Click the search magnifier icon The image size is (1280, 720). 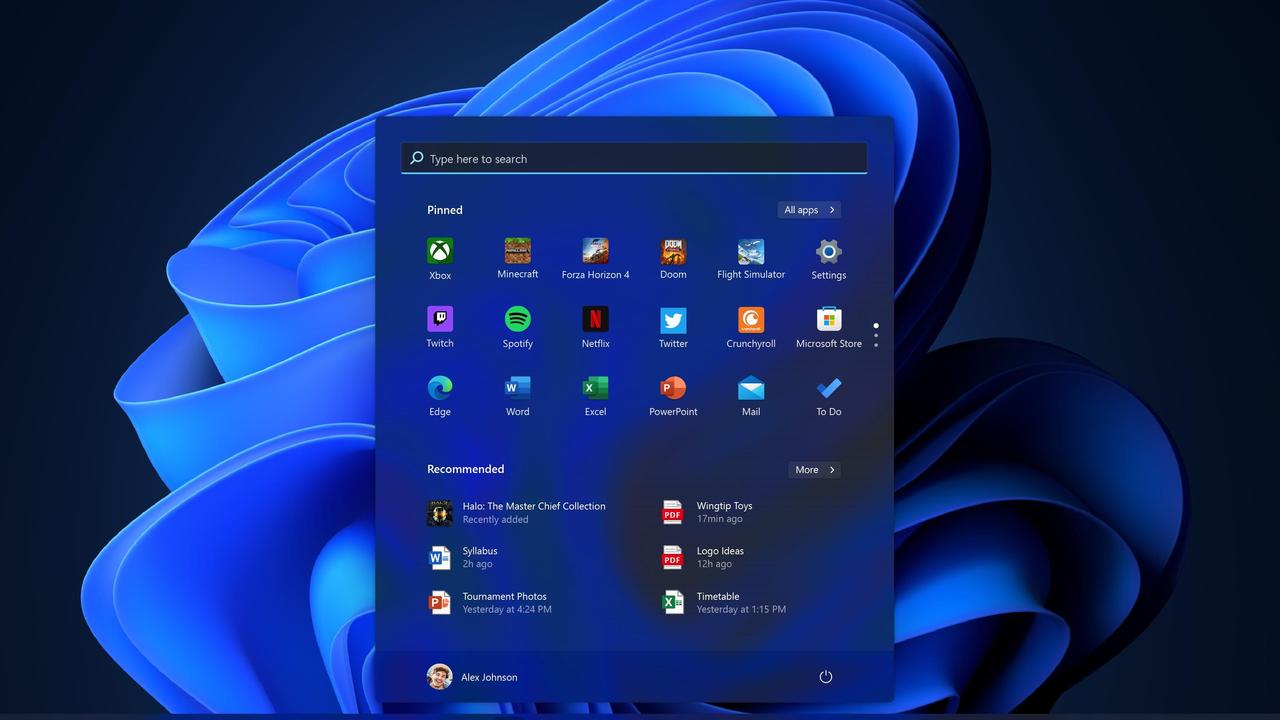[x=417, y=158]
